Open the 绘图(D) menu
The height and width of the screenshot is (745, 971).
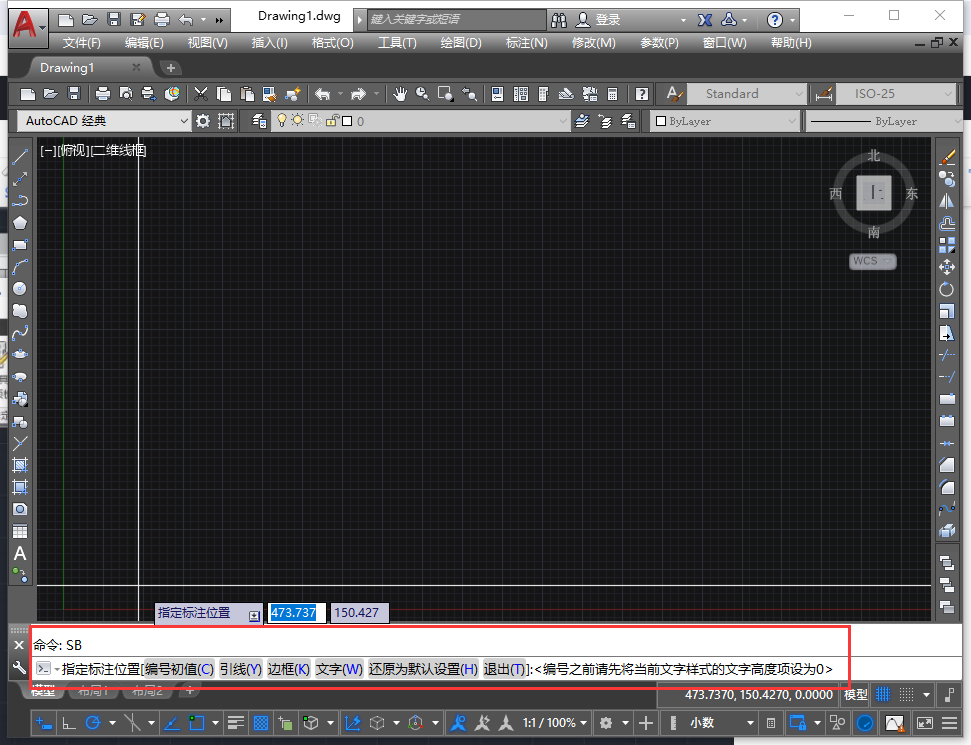(461, 43)
